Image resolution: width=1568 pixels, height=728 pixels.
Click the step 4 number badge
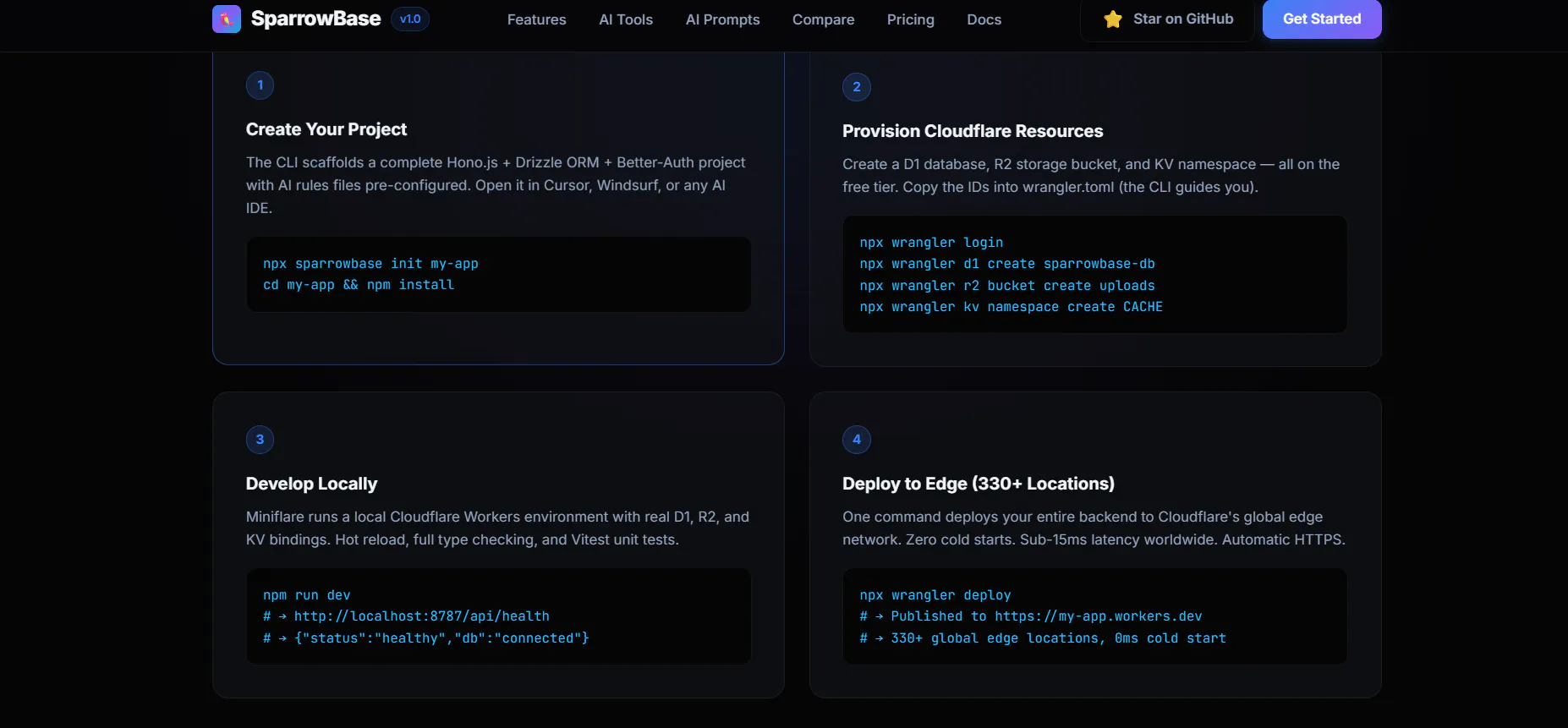[857, 440]
